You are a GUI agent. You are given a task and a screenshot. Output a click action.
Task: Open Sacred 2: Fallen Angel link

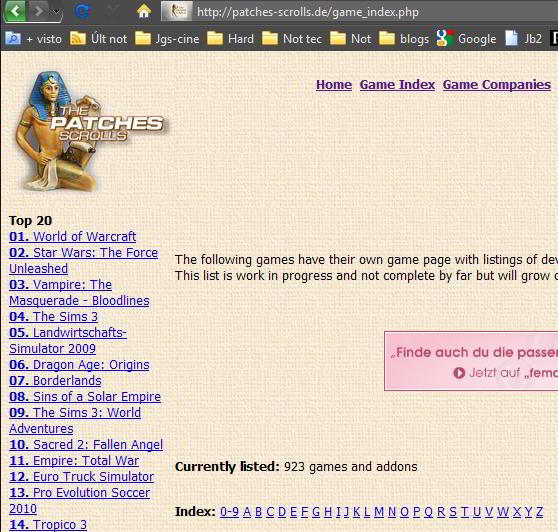click(x=86, y=444)
